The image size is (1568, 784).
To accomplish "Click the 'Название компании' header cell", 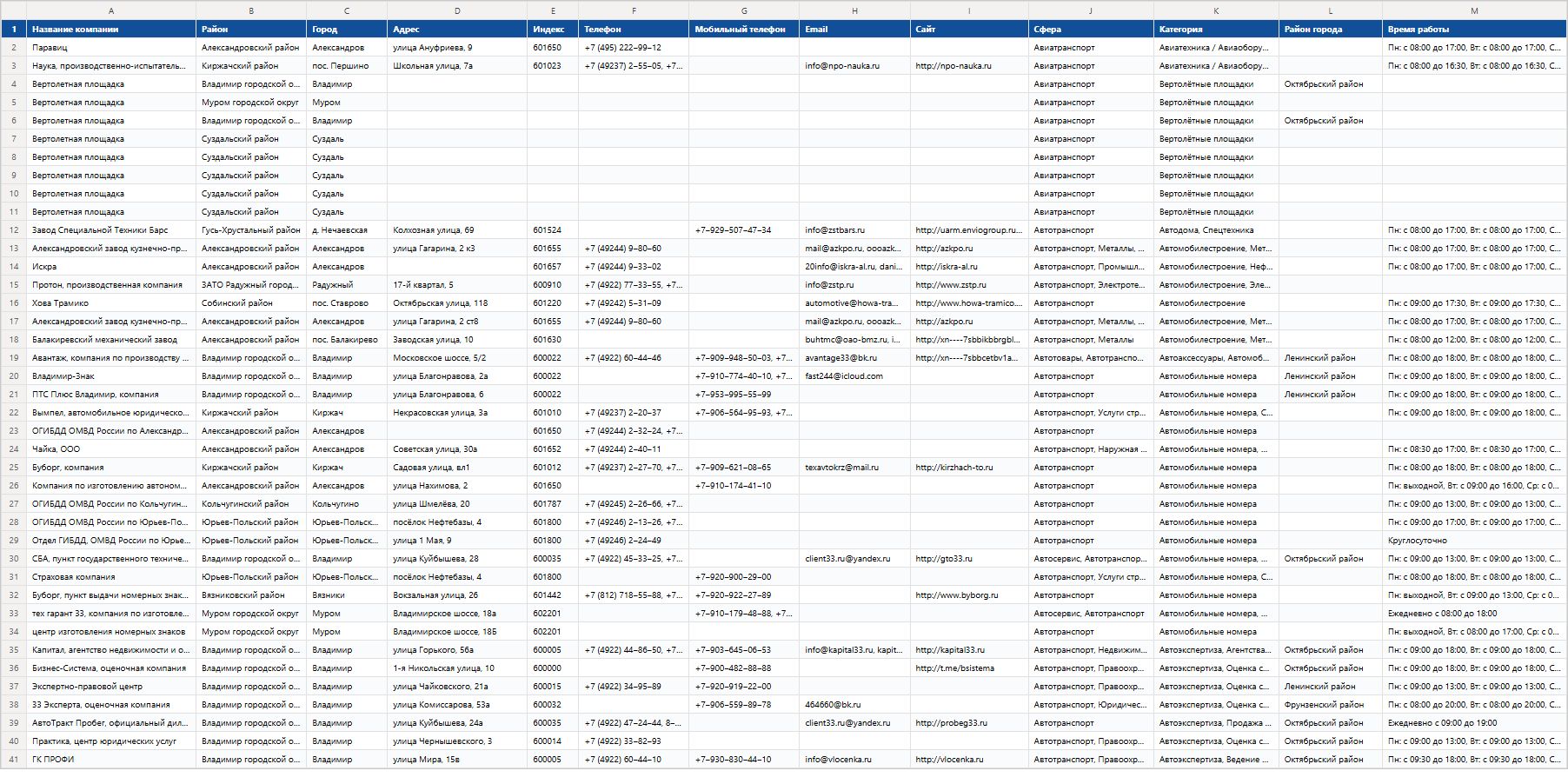I will point(111,30).
